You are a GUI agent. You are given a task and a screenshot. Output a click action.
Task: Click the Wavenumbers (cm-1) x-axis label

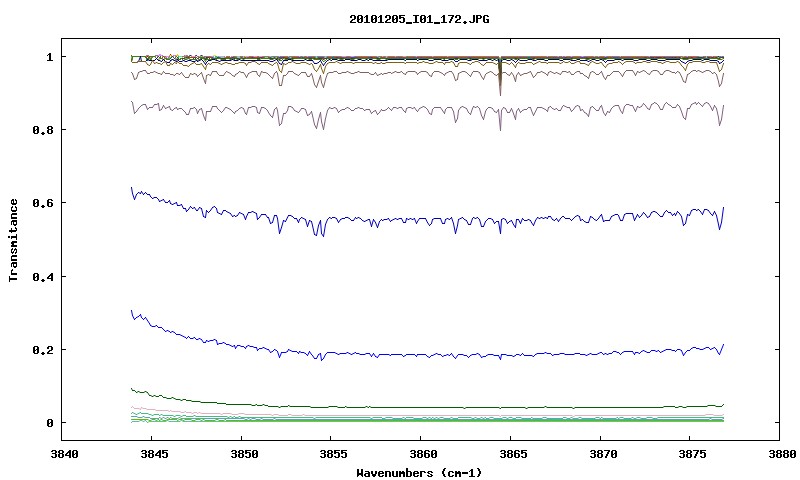pos(419,473)
